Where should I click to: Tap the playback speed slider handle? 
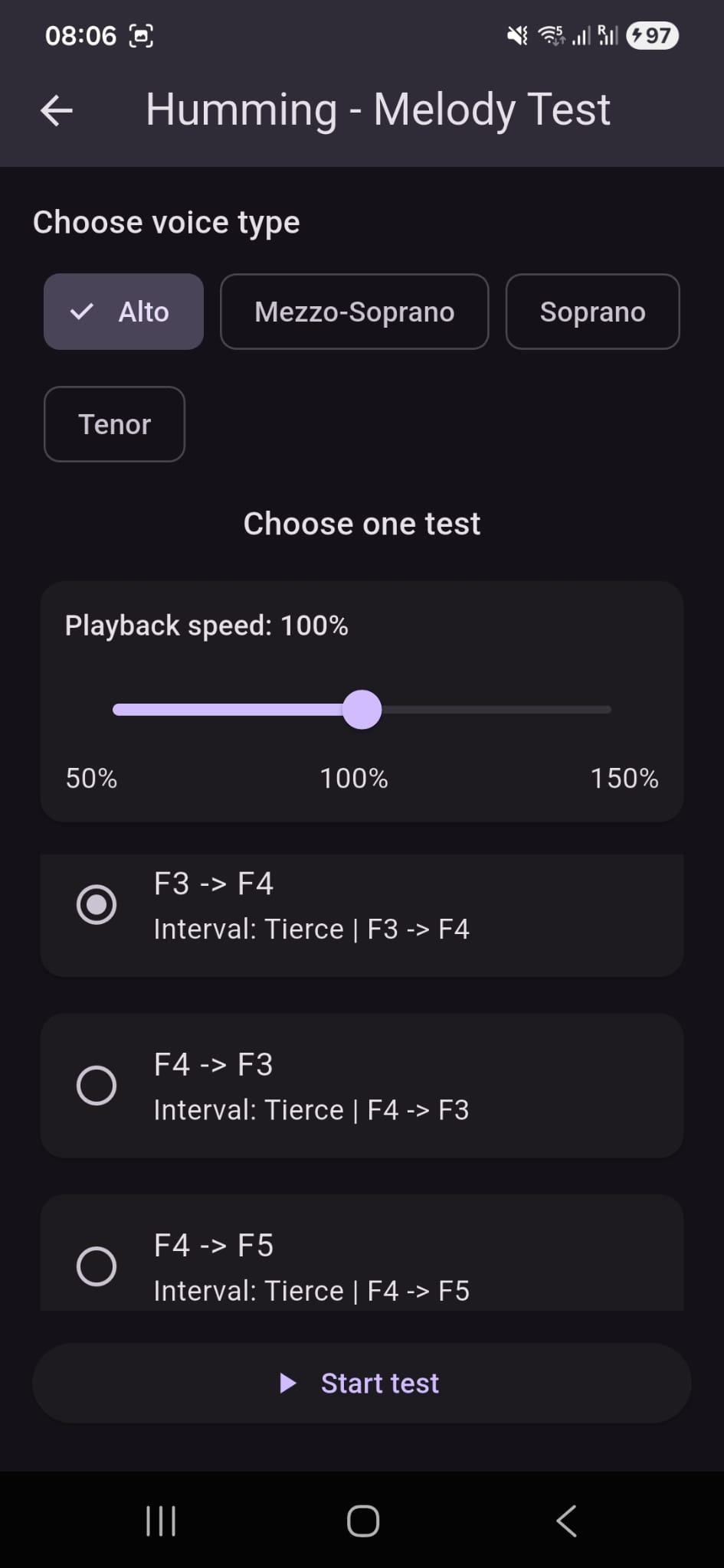coord(362,710)
